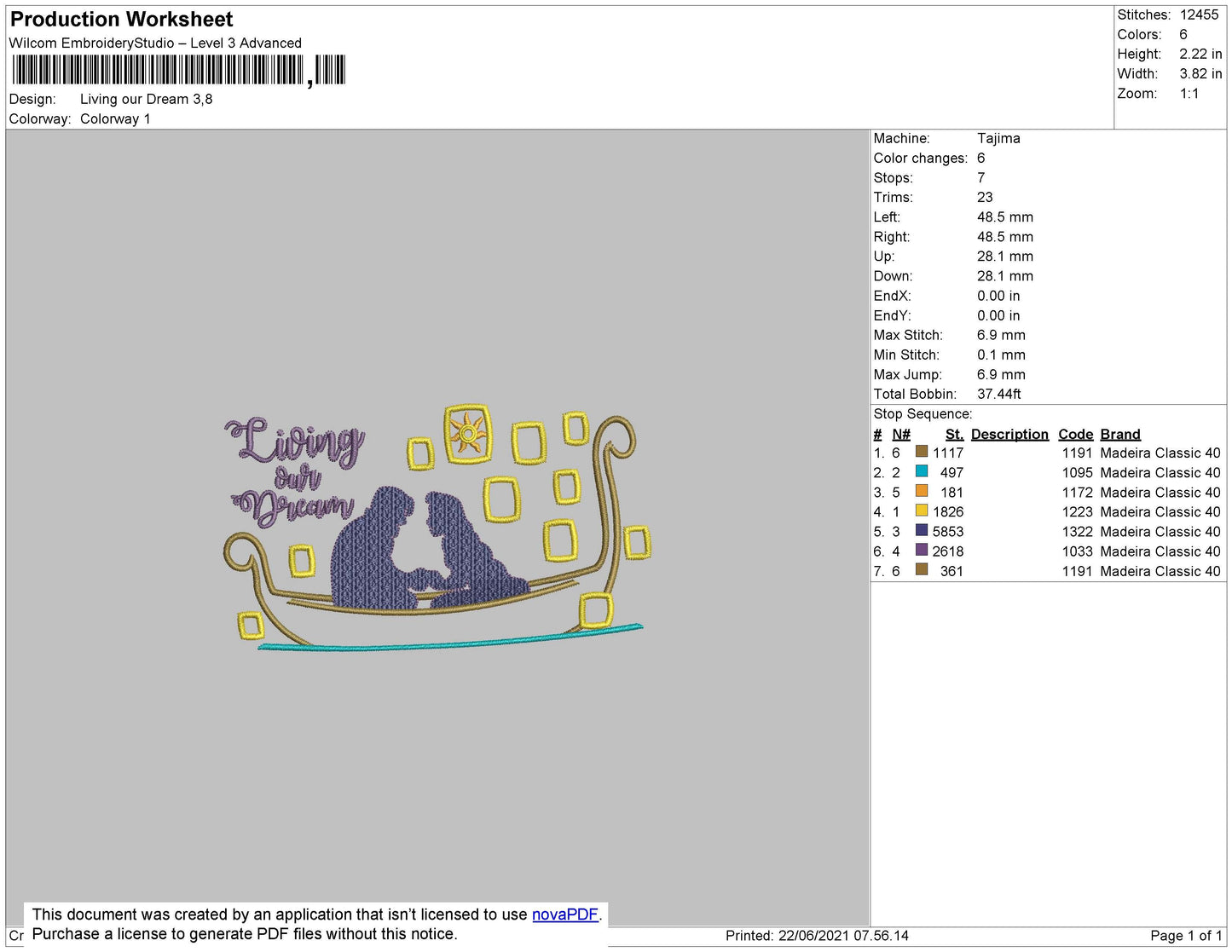Select code 1095 in the stop sequence
Screen dimensions: 1232x952
[x=1077, y=472]
